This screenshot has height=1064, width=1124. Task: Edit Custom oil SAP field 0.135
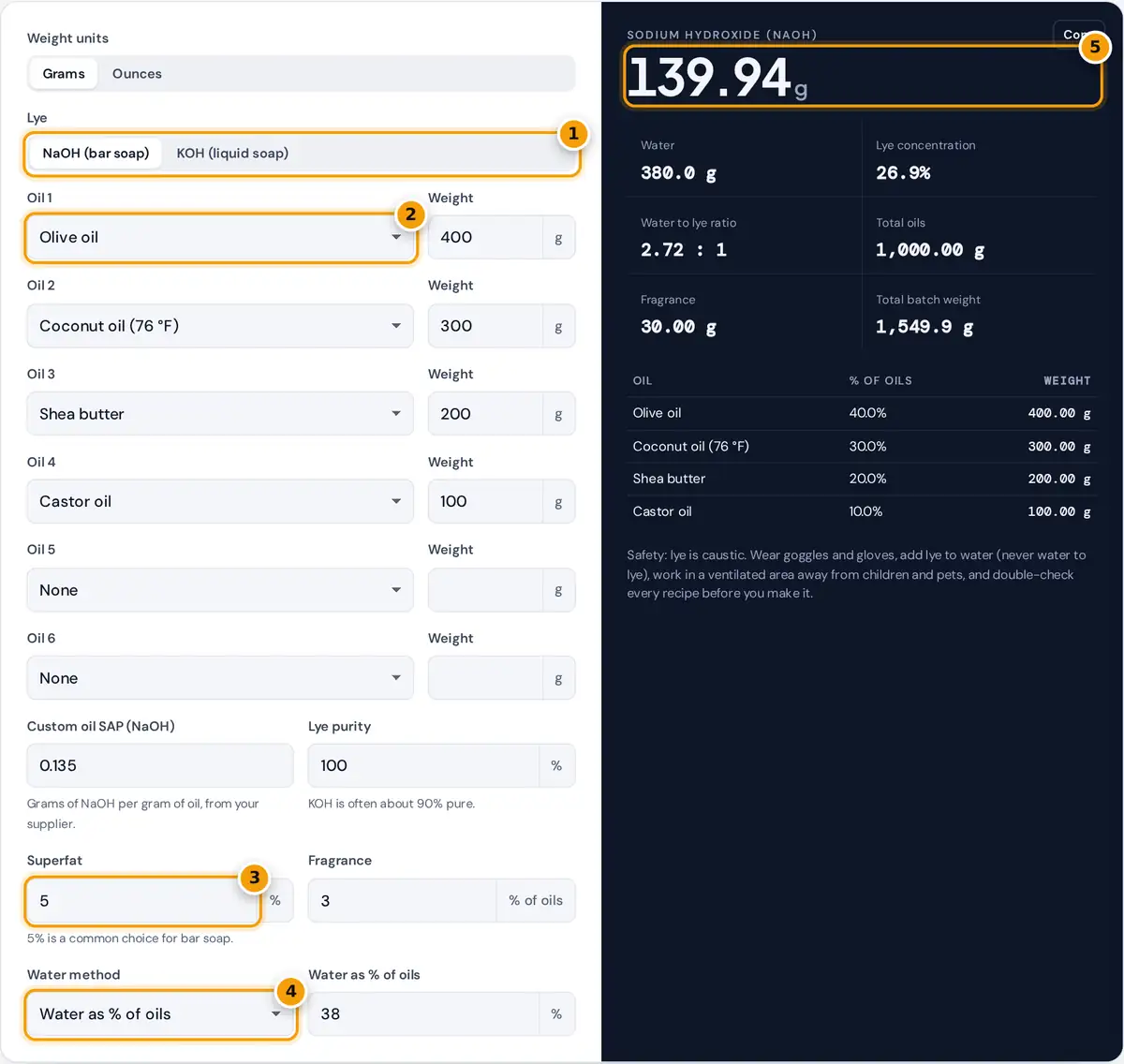point(160,766)
